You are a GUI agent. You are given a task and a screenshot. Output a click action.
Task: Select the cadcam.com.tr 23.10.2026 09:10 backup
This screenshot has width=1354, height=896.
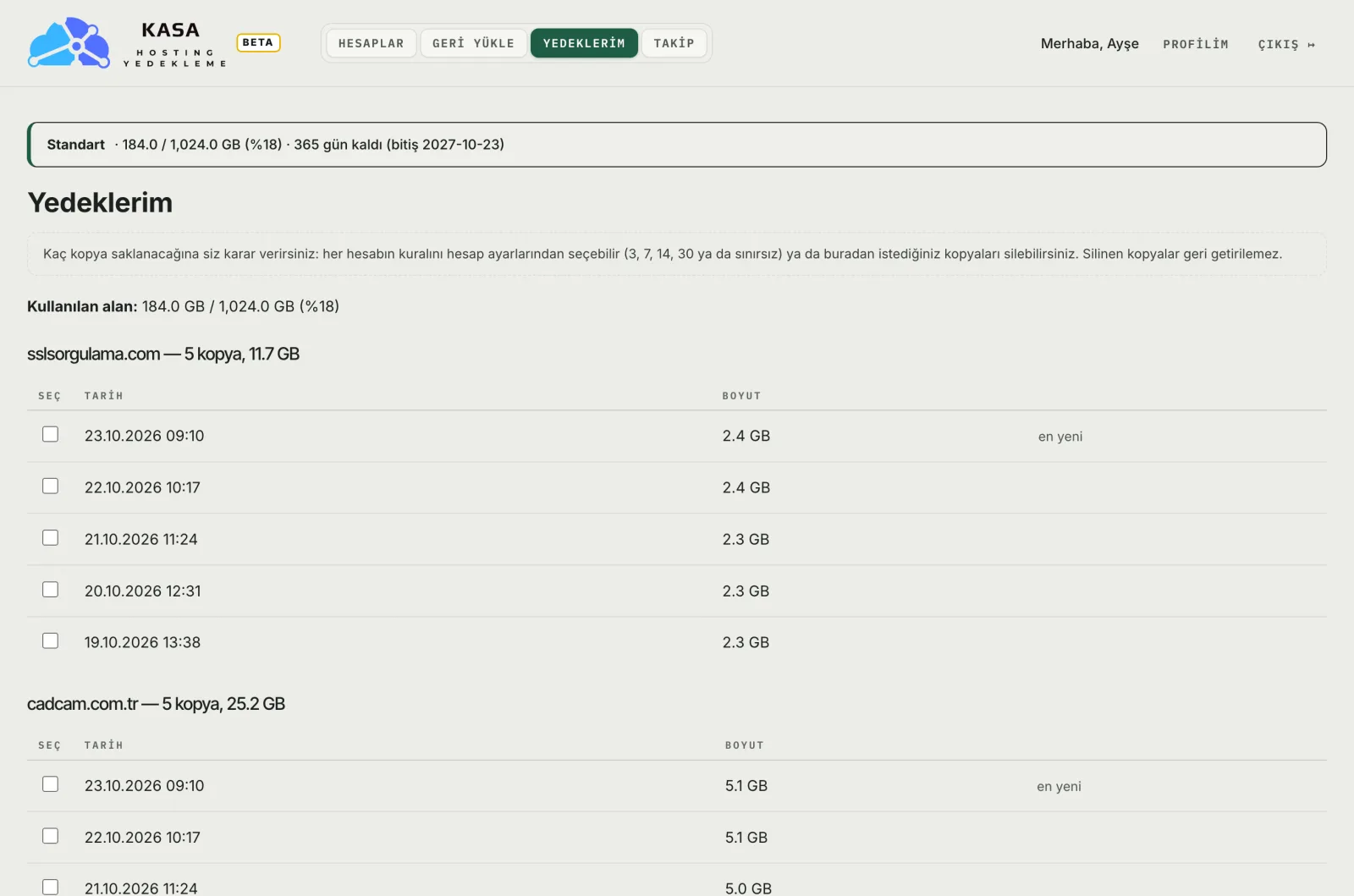pyautogui.click(x=51, y=784)
